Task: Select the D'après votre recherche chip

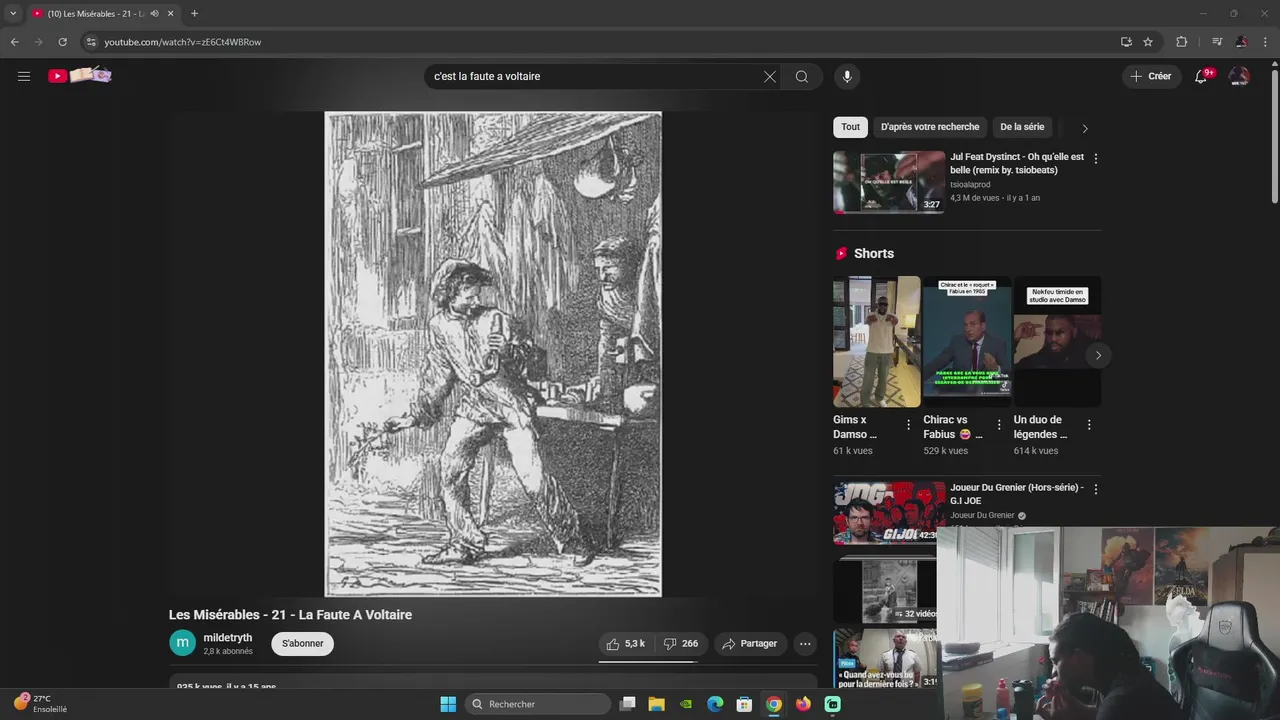Action: coord(930,127)
